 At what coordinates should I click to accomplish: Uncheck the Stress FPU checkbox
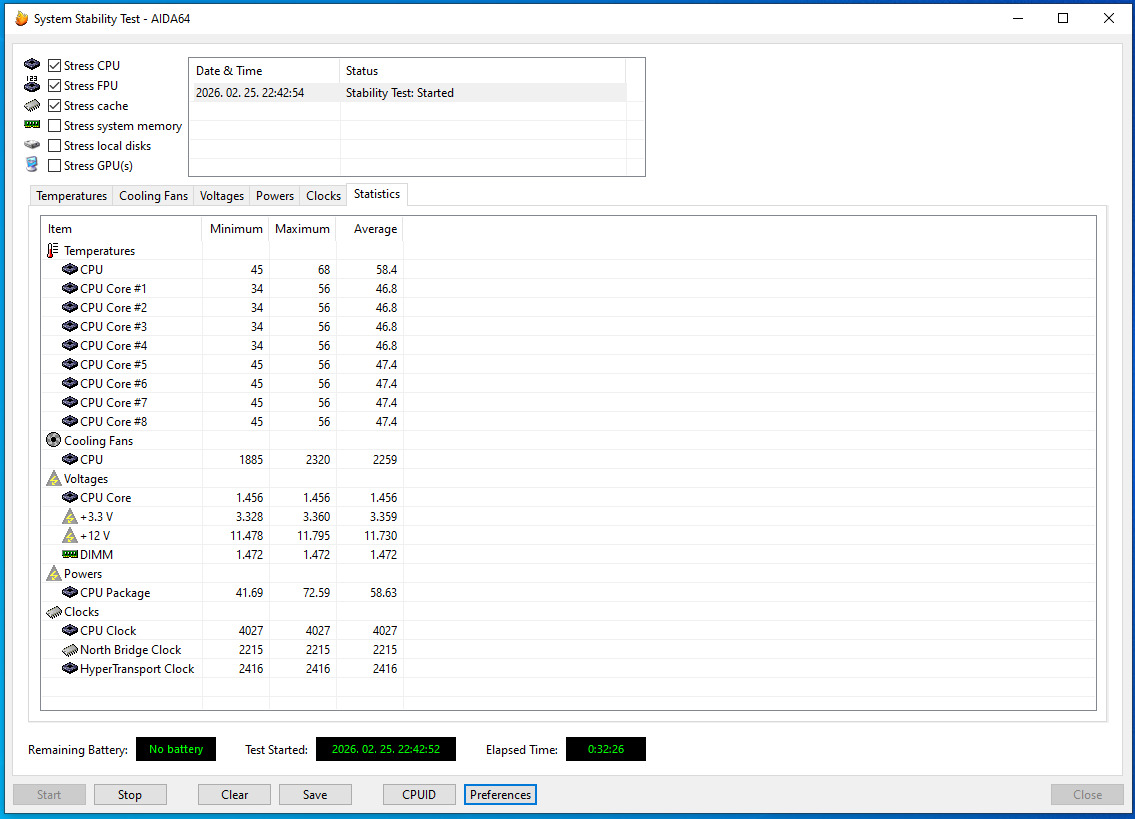pos(54,85)
